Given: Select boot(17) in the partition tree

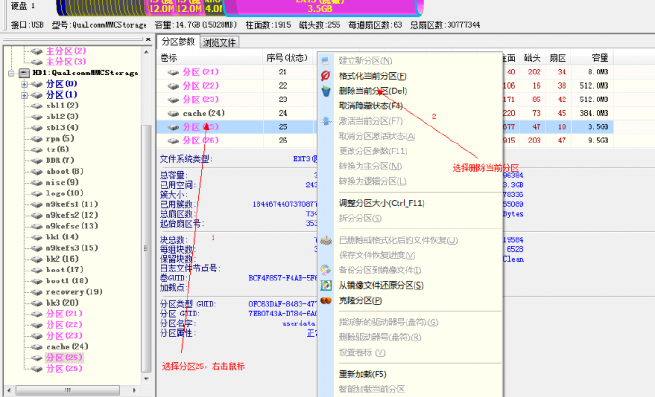Looking at the screenshot, I should tap(64, 270).
